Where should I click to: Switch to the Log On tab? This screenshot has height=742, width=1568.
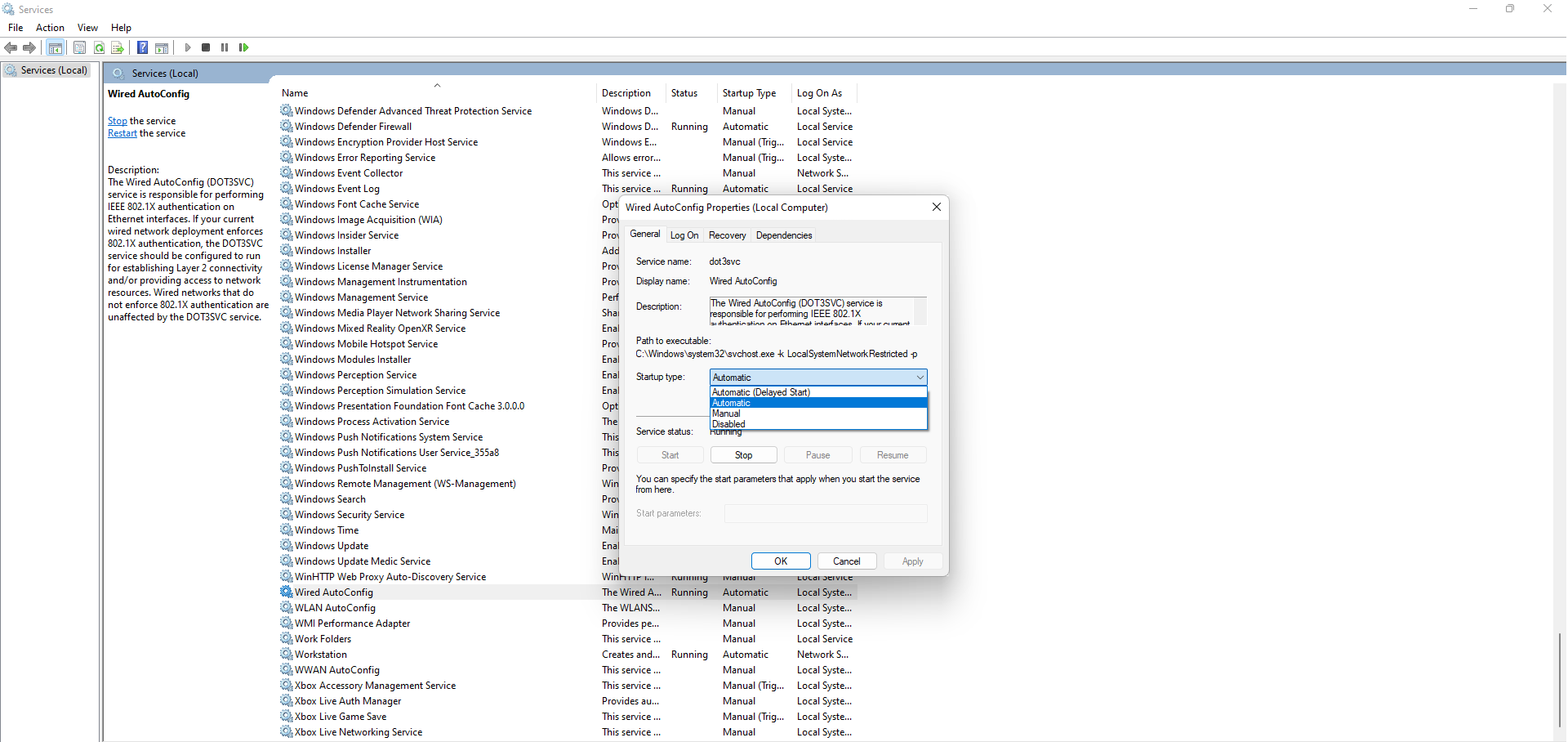[684, 235]
